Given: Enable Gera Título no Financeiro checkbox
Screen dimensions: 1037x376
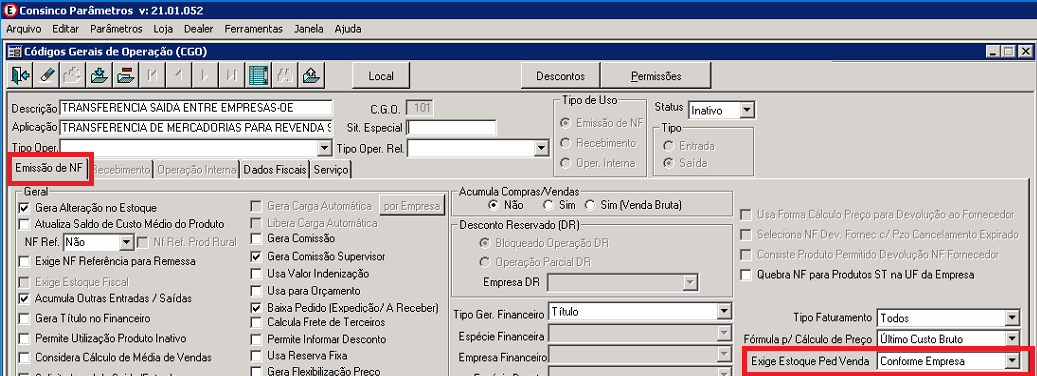Looking at the screenshot, I should click(24, 318).
